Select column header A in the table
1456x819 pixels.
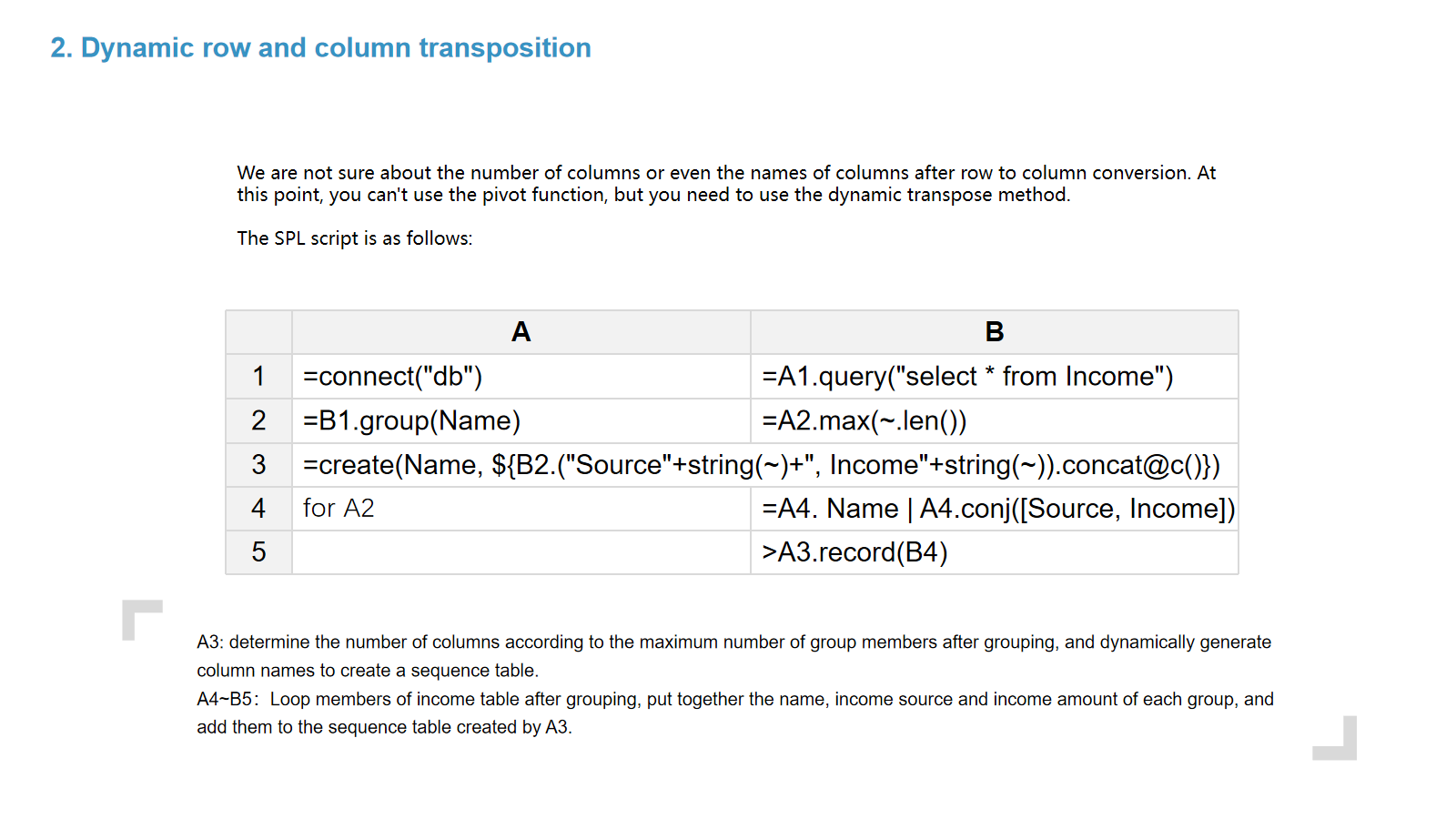[521, 332]
